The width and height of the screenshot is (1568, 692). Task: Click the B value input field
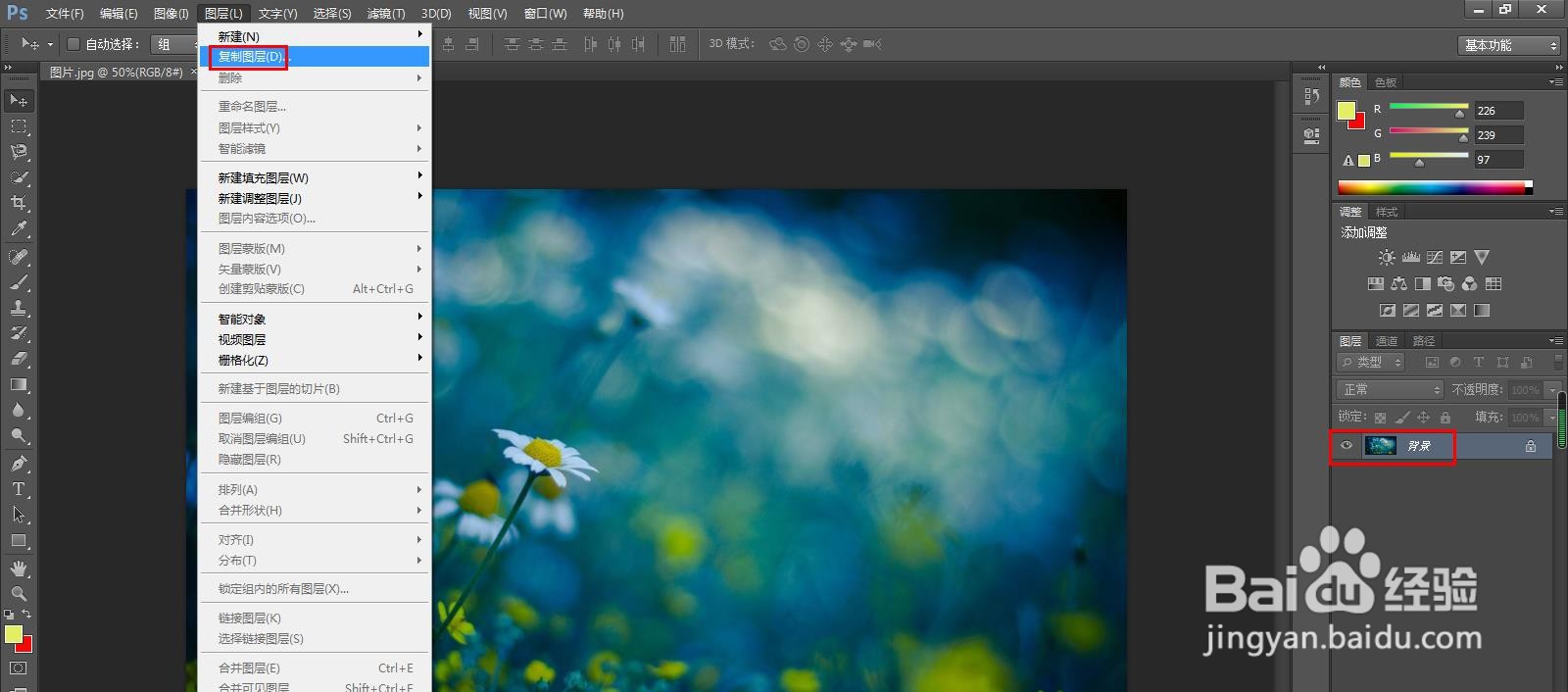pos(1499,160)
